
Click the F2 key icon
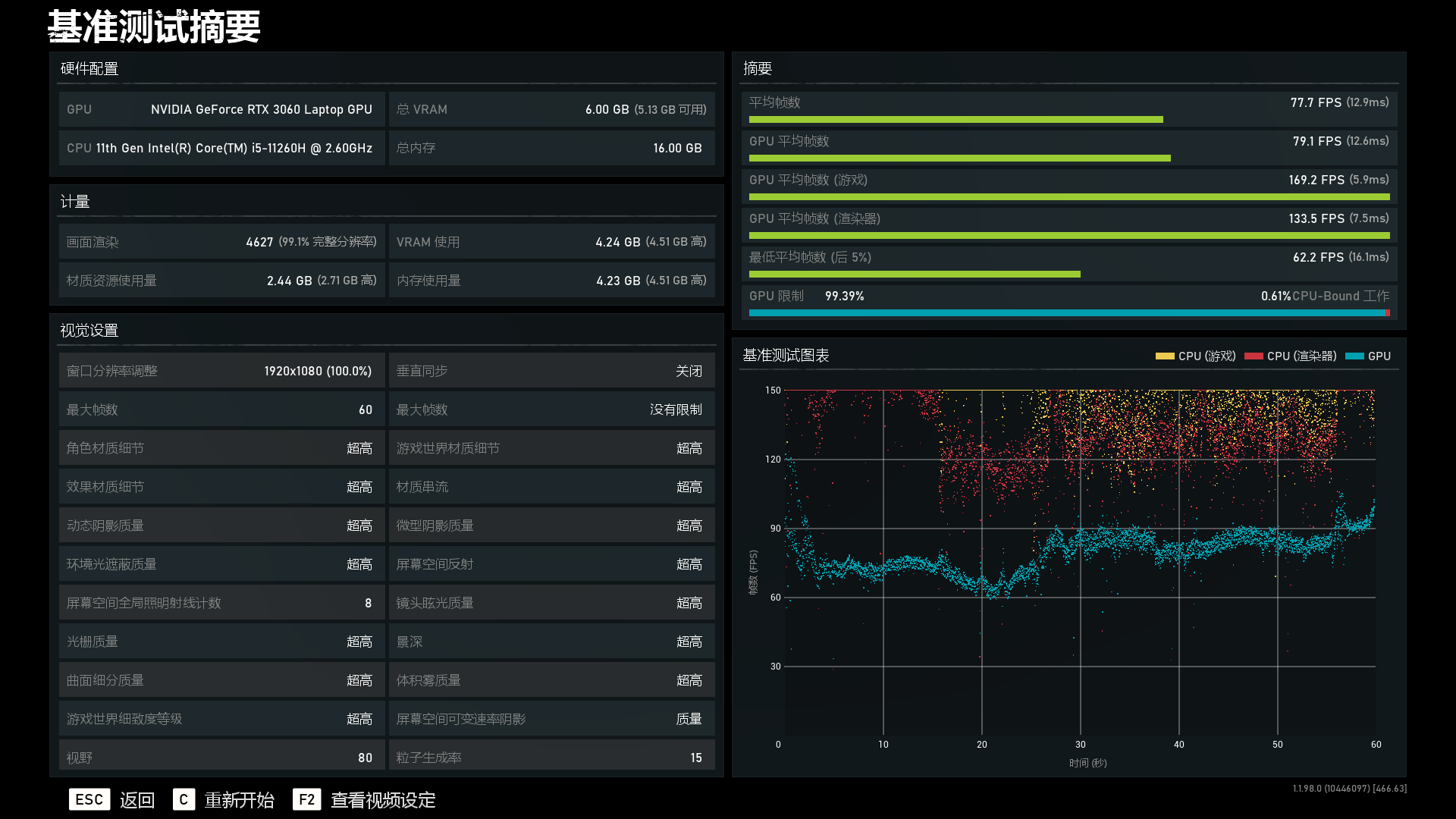pyautogui.click(x=306, y=799)
